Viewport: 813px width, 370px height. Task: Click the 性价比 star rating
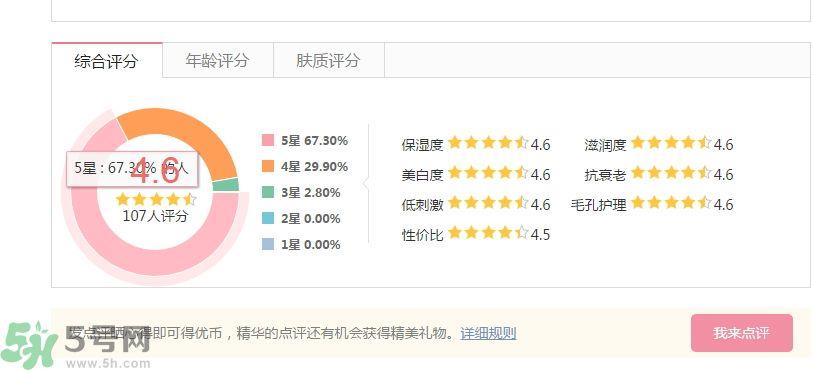488,233
